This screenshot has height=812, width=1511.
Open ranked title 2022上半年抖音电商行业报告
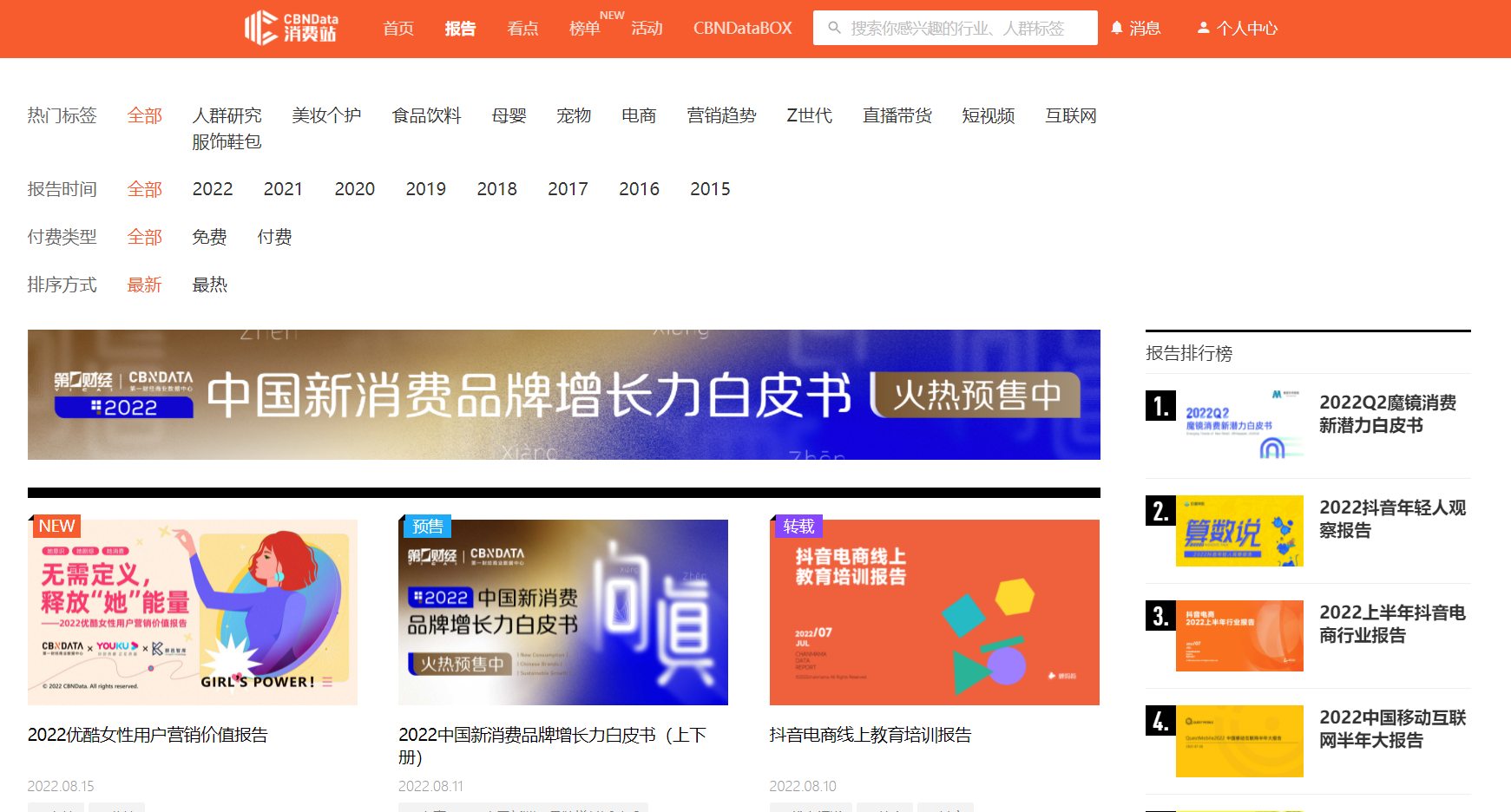[x=1393, y=624]
